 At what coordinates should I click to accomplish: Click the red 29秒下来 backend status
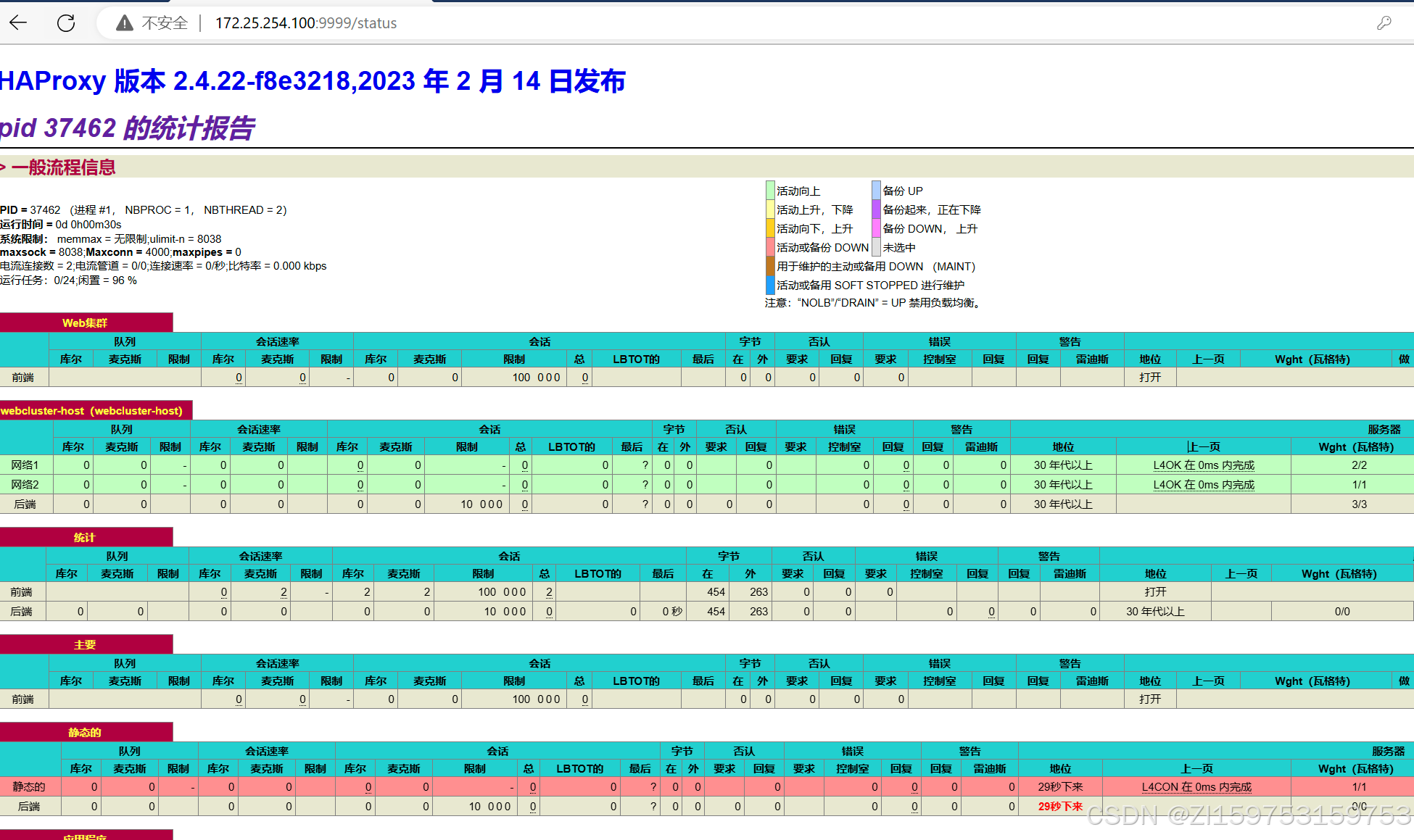tap(1060, 807)
